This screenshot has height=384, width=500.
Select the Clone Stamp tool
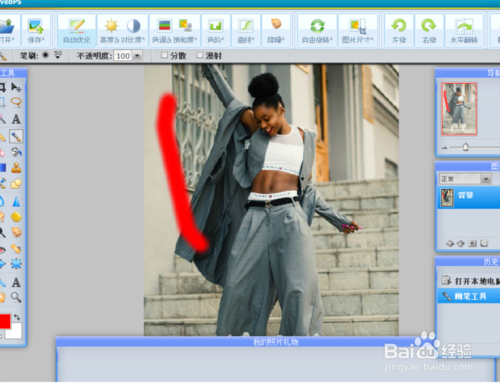point(16,168)
